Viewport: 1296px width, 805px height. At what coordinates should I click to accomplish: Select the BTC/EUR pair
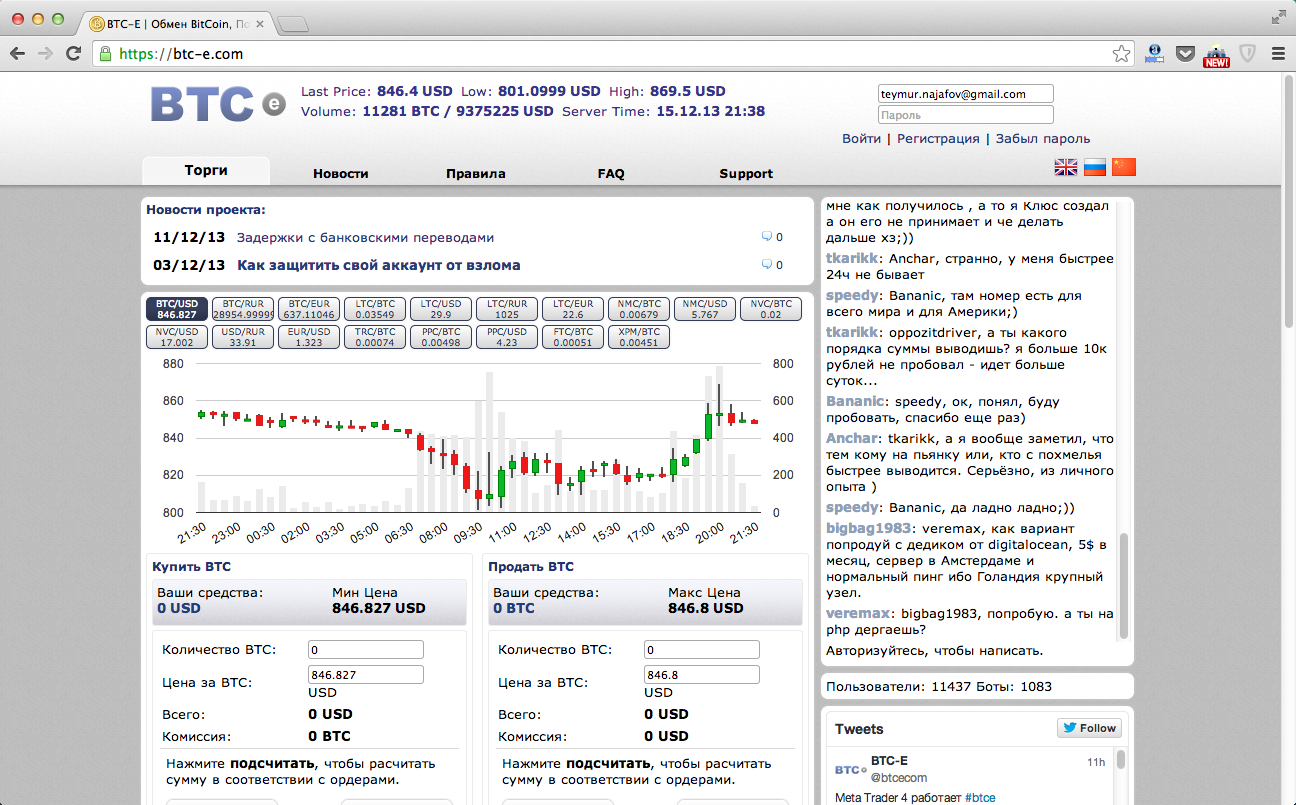[x=309, y=309]
